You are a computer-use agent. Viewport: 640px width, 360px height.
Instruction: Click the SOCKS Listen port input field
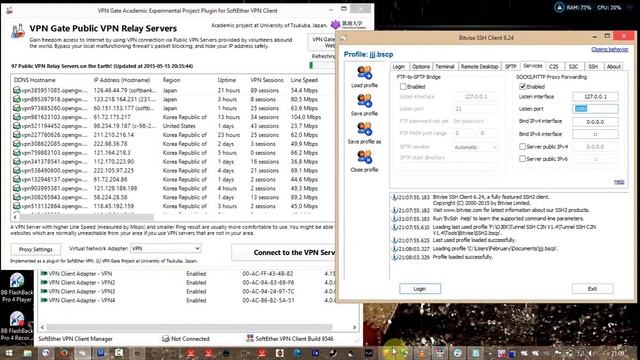pos(595,109)
